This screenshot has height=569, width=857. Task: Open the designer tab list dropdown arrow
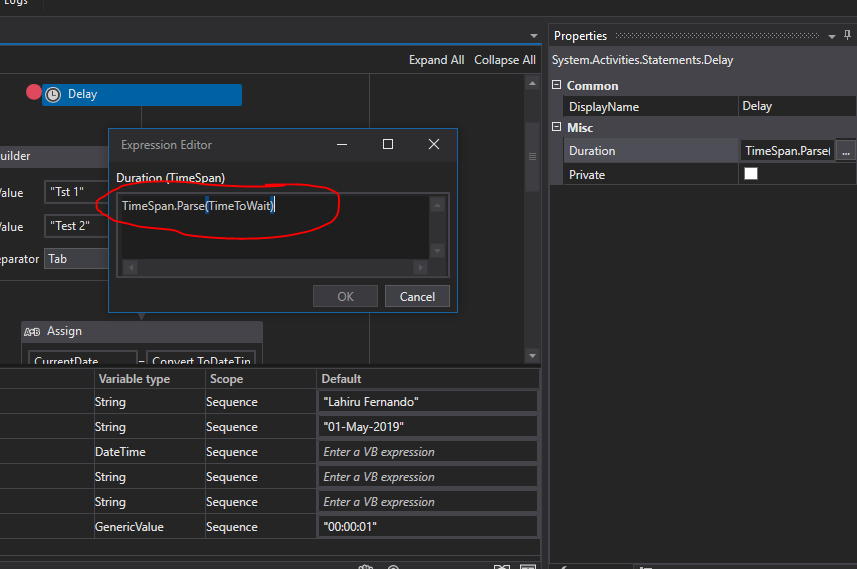[534, 36]
